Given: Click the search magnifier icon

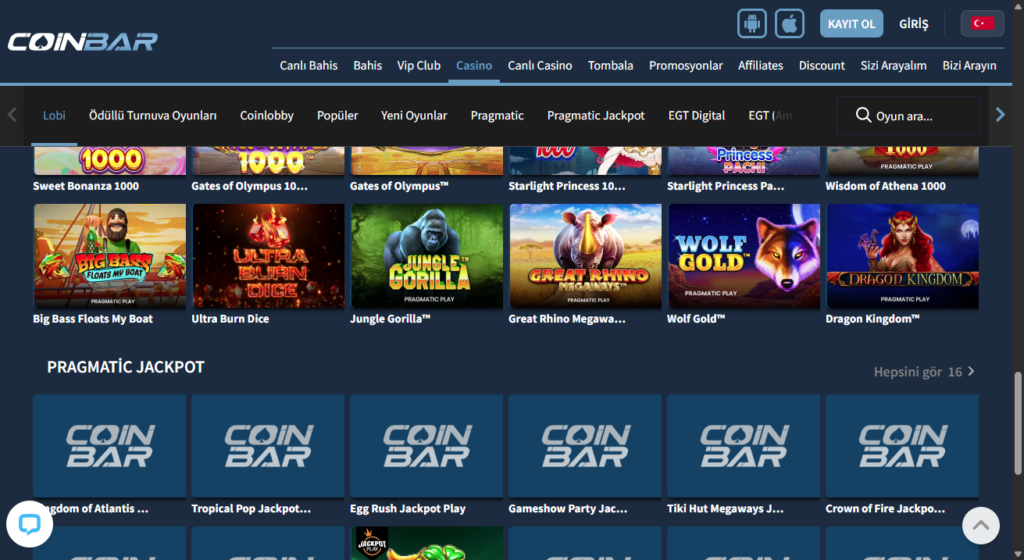Looking at the screenshot, I should [x=863, y=116].
